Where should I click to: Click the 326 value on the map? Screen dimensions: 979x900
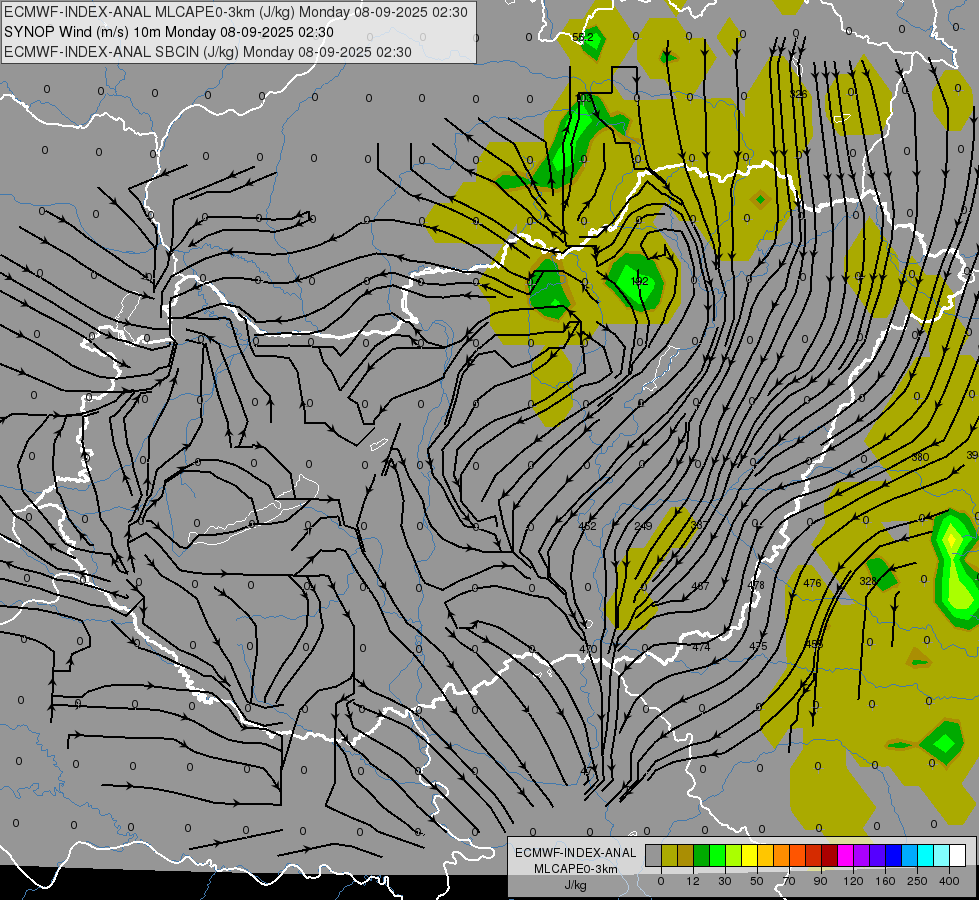click(x=799, y=94)
